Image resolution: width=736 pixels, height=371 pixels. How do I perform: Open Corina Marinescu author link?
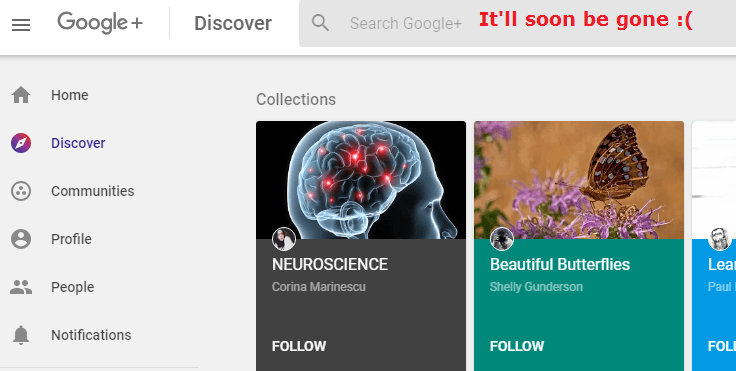(319, 286)
